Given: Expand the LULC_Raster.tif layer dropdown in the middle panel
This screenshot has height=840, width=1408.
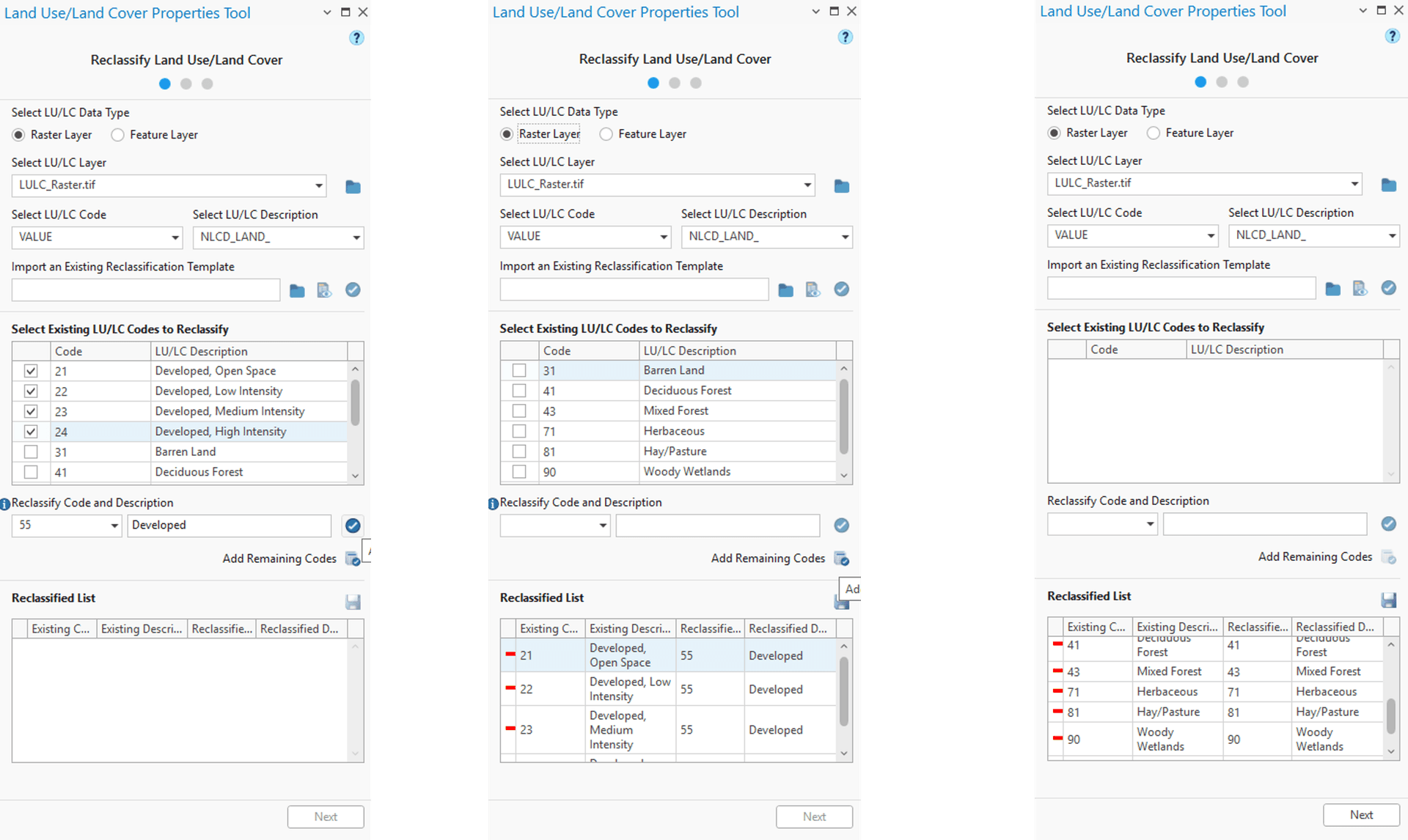Looking at the screenshot, I should (x=807, y=185).
